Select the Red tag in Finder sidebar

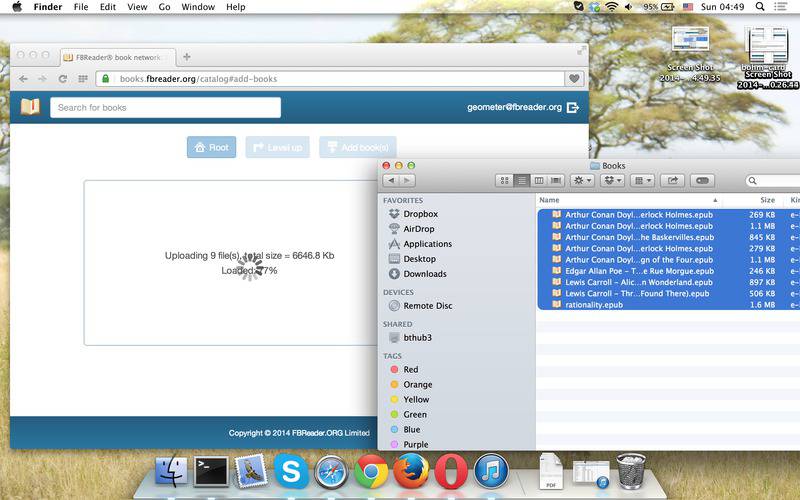point(410,370)
